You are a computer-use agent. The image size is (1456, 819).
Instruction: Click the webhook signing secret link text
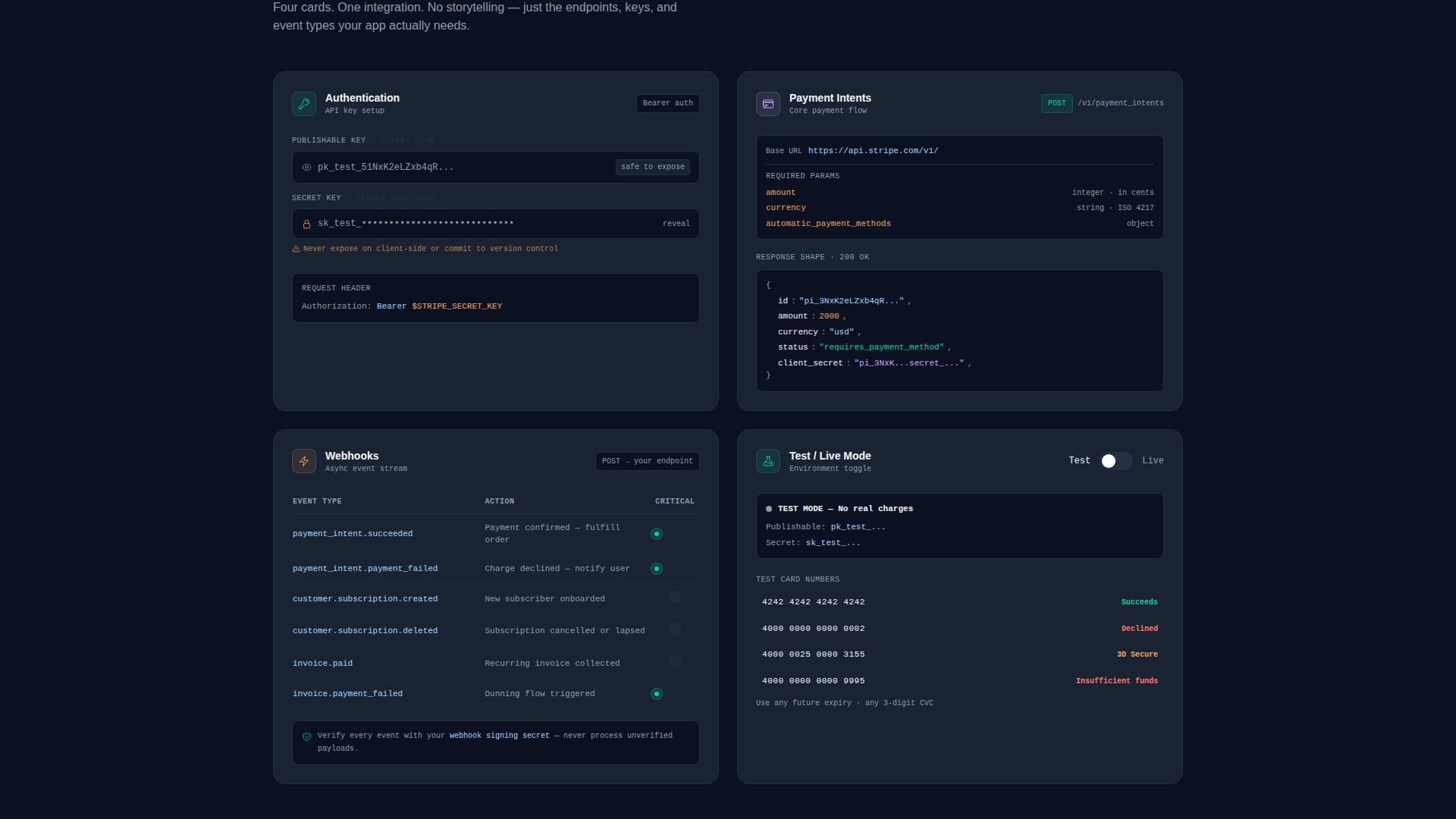[x=498, y=735]
